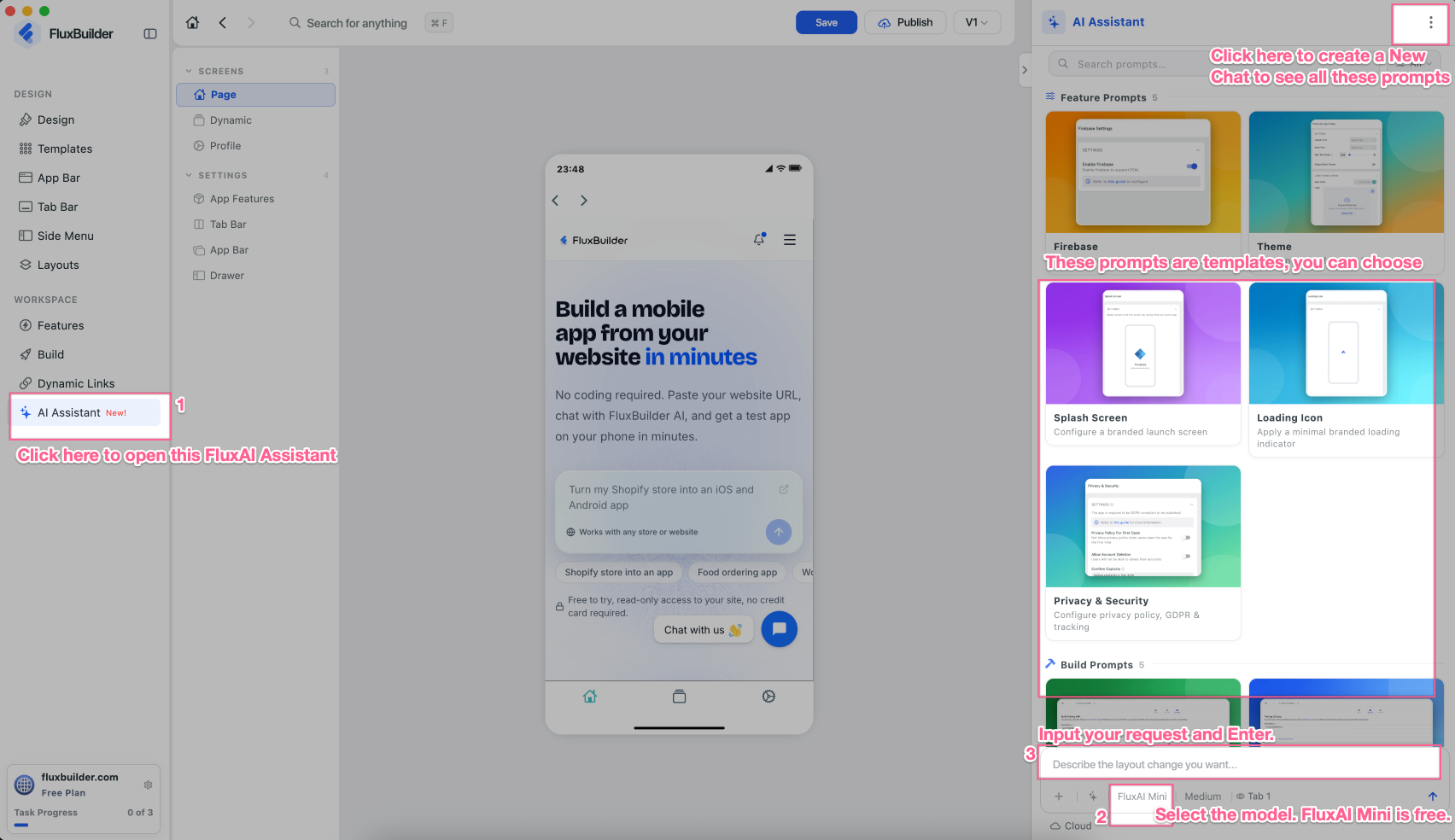This screenshot has height=840, width=1455.
Task: Click the Save button
Action: (827, 23)
